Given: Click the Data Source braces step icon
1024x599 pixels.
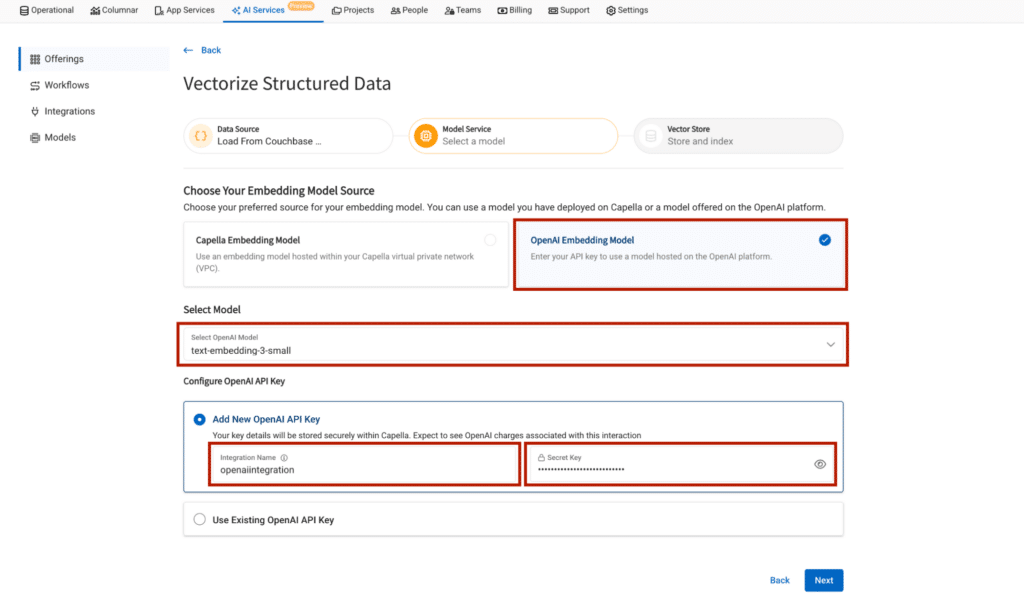Looking at the screenshot, I should pyautogui.click(x=200, y=136).
